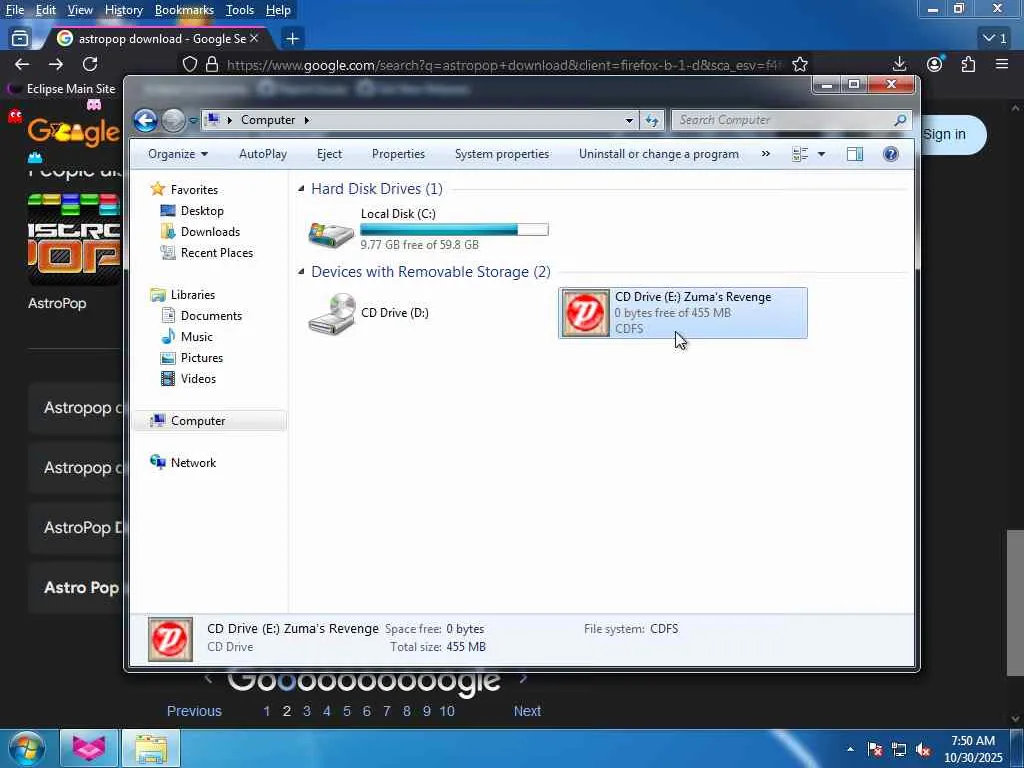Open the Firefox account icon
Screen dimensions: 1024x768
935,64
